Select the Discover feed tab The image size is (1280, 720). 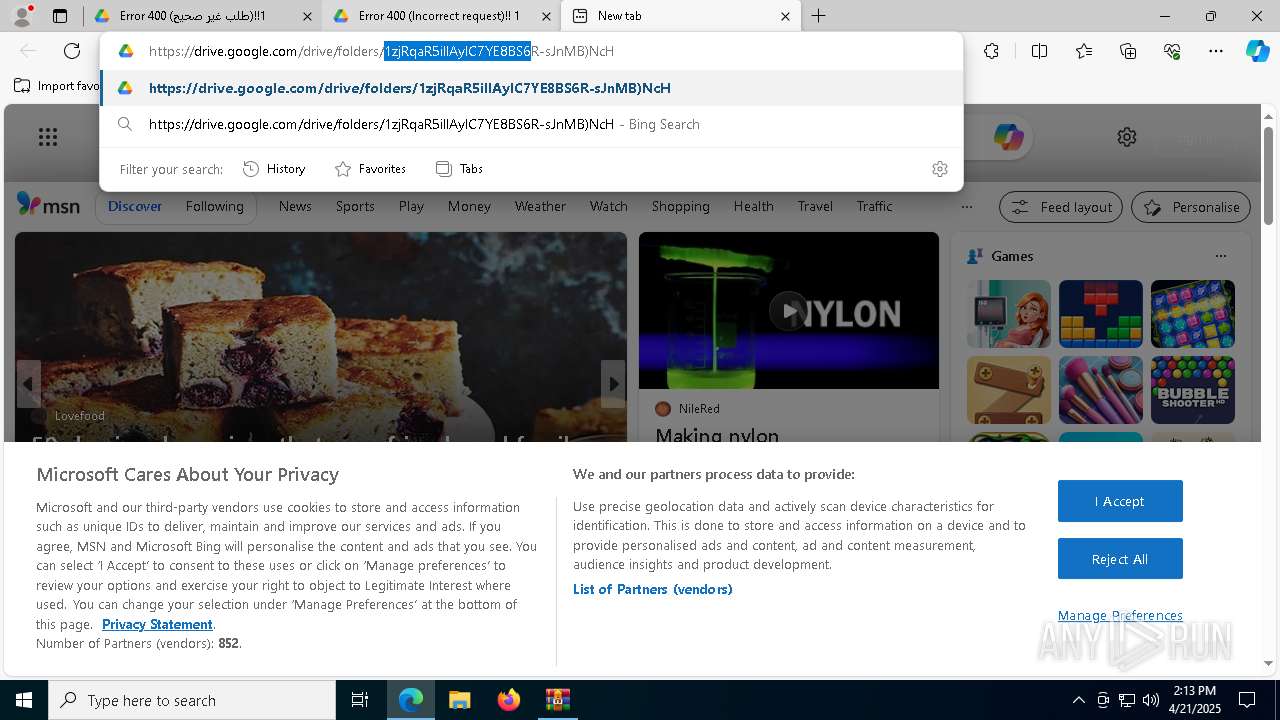135,206
